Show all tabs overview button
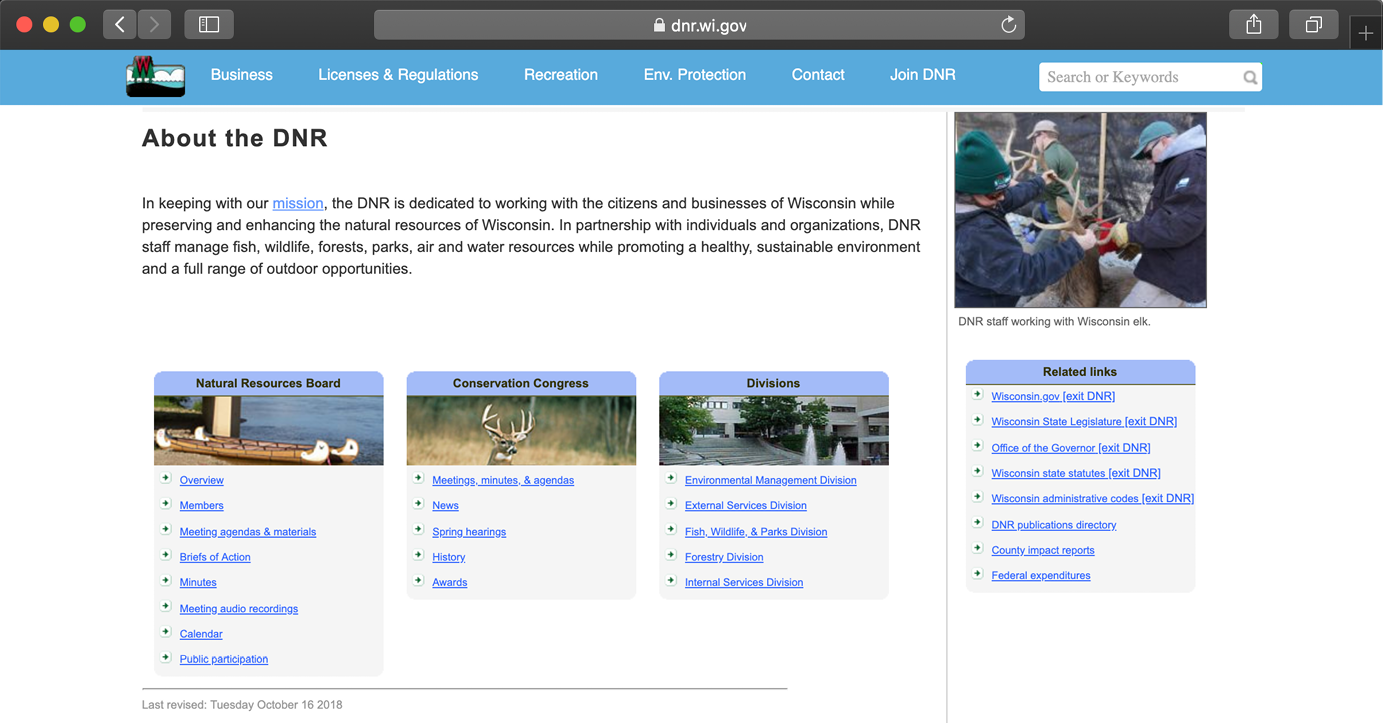Image resolution: width=1383 pixels, height=723 pixels. click(x=1314, y=24)
